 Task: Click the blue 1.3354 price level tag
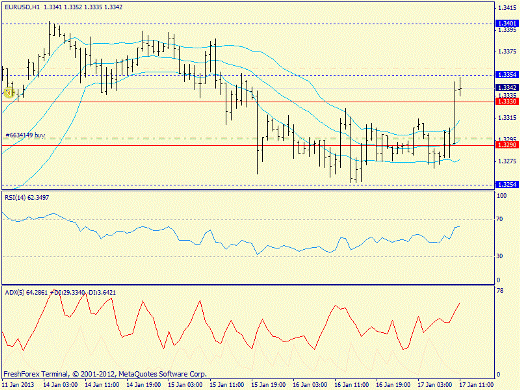(x=507, y=74)
